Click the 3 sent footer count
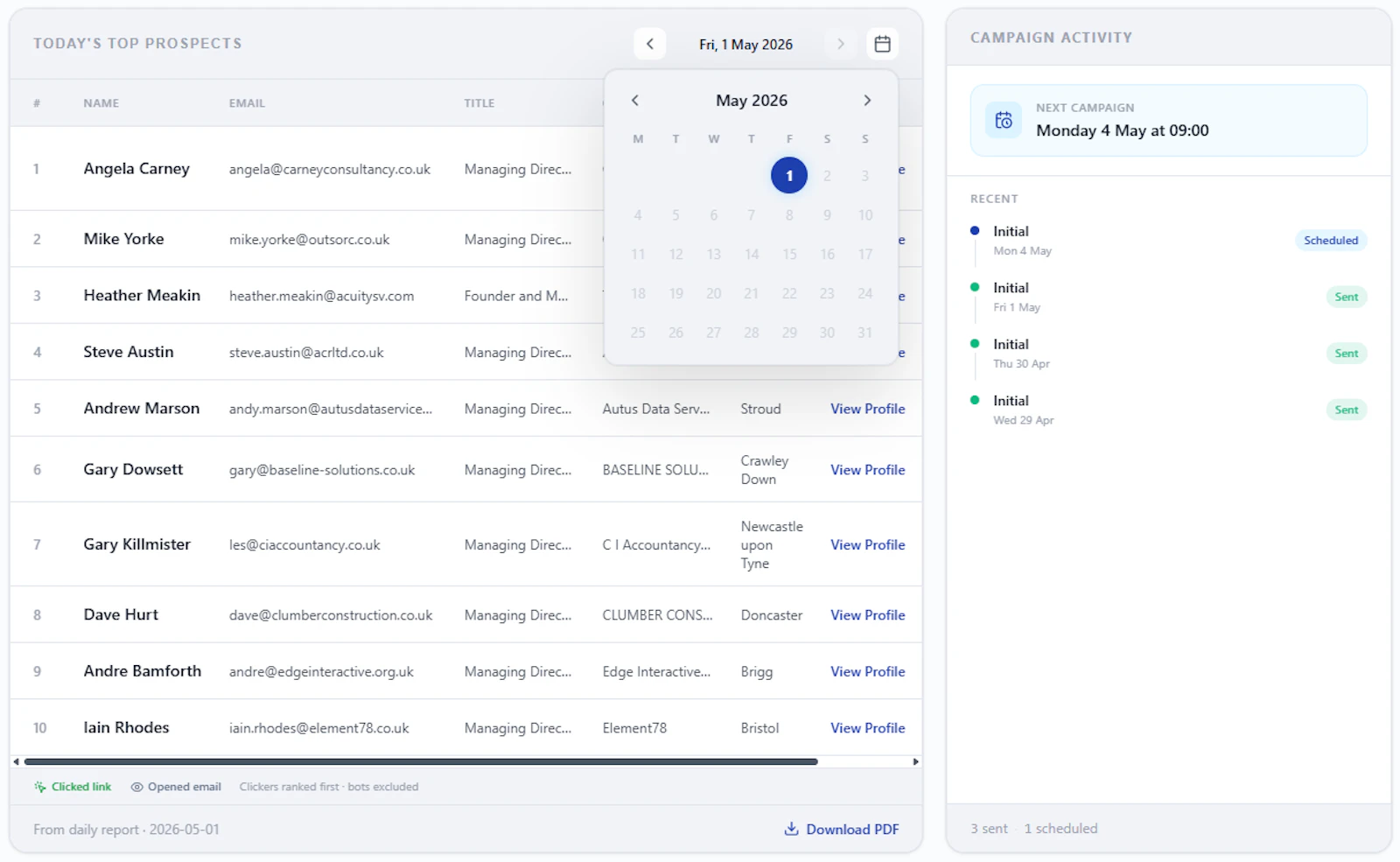Viewport: 1400px width, 862px height. [989, 828]
